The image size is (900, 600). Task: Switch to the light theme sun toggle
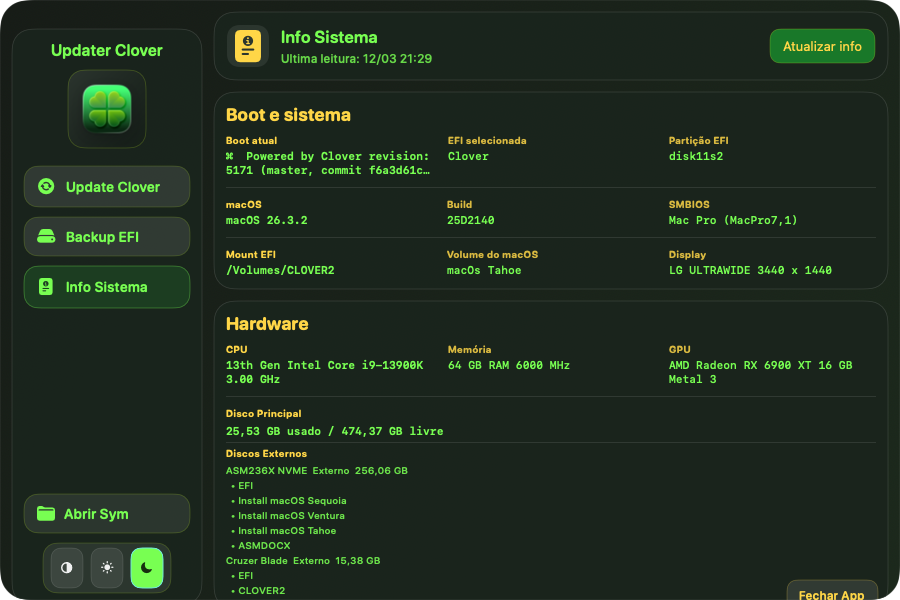(107, 568)
